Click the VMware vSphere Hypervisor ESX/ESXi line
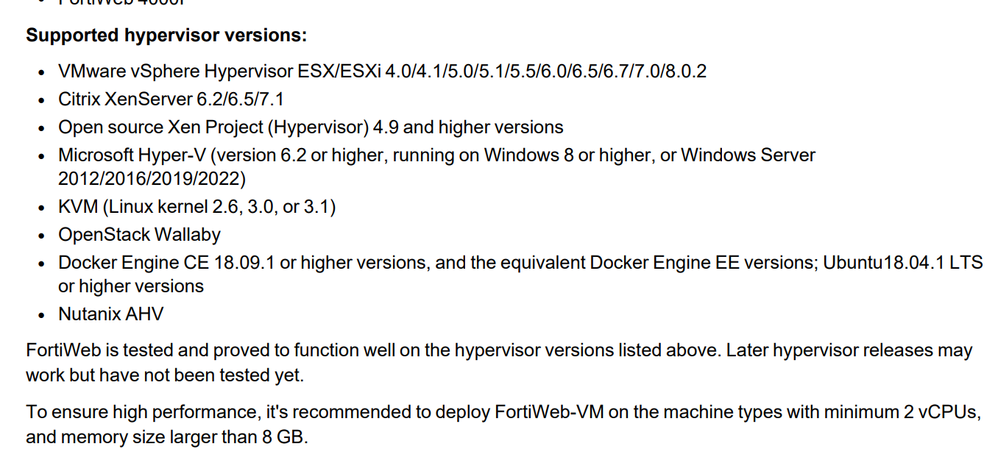 tap(383, 72)
